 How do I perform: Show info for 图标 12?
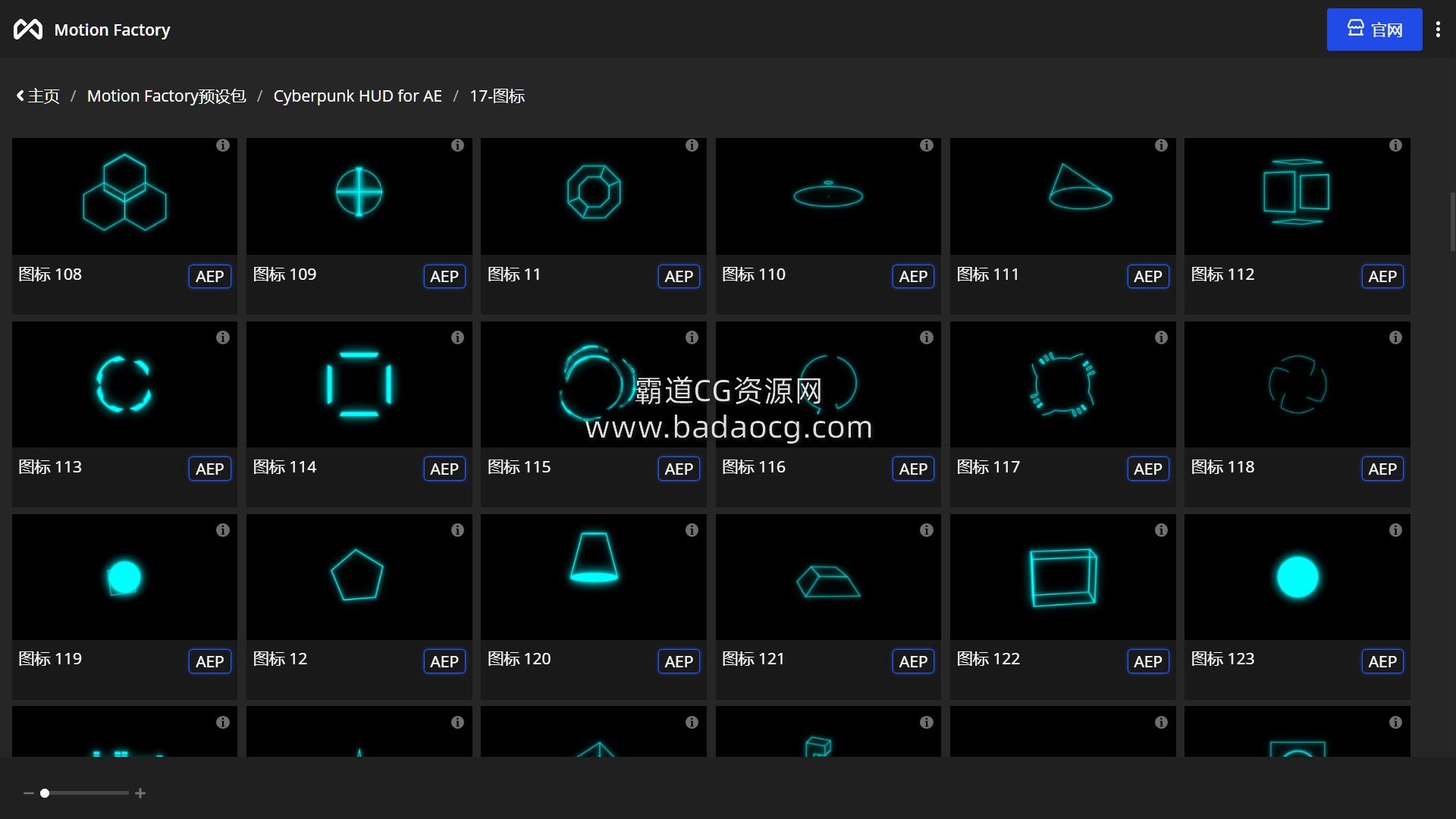tap(457, 530)
